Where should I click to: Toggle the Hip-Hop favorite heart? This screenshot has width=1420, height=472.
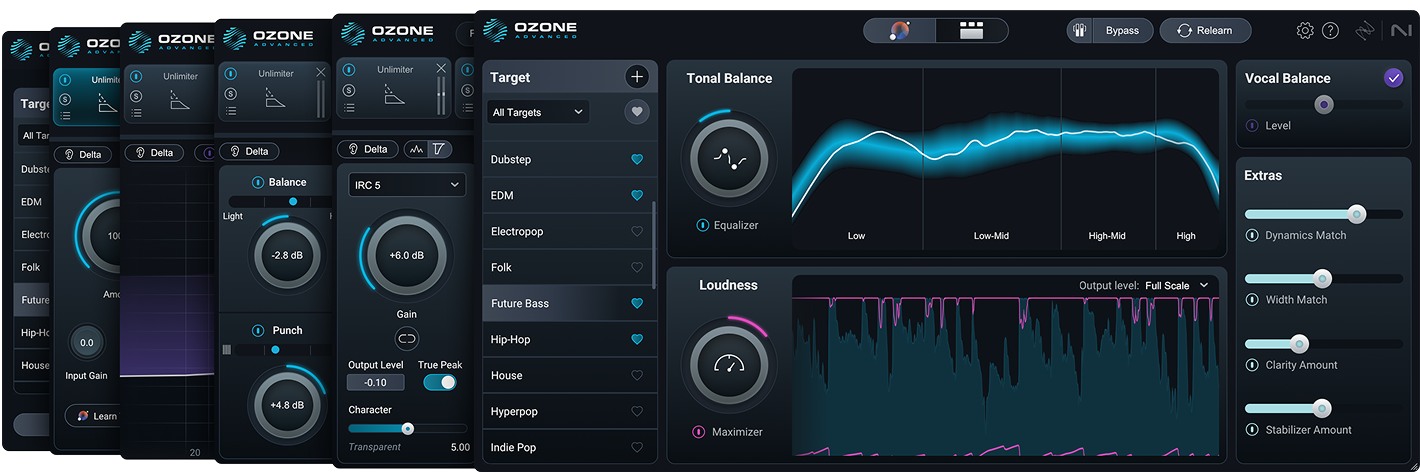[637, 339]
